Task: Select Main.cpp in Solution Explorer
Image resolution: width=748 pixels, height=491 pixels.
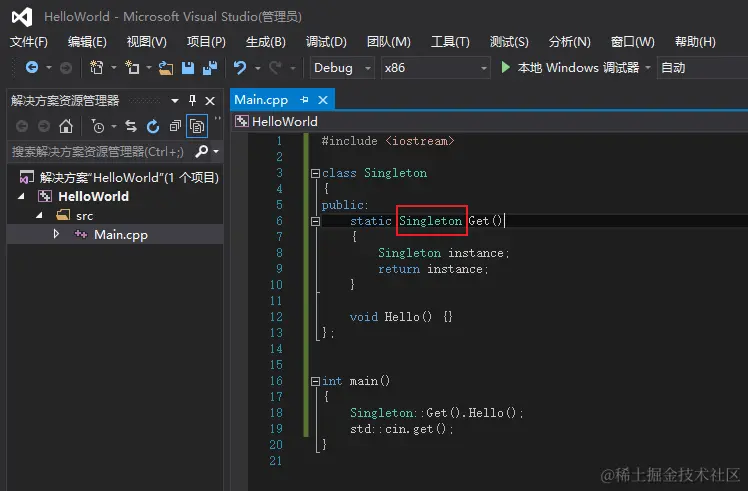Action: pos(114,234)
